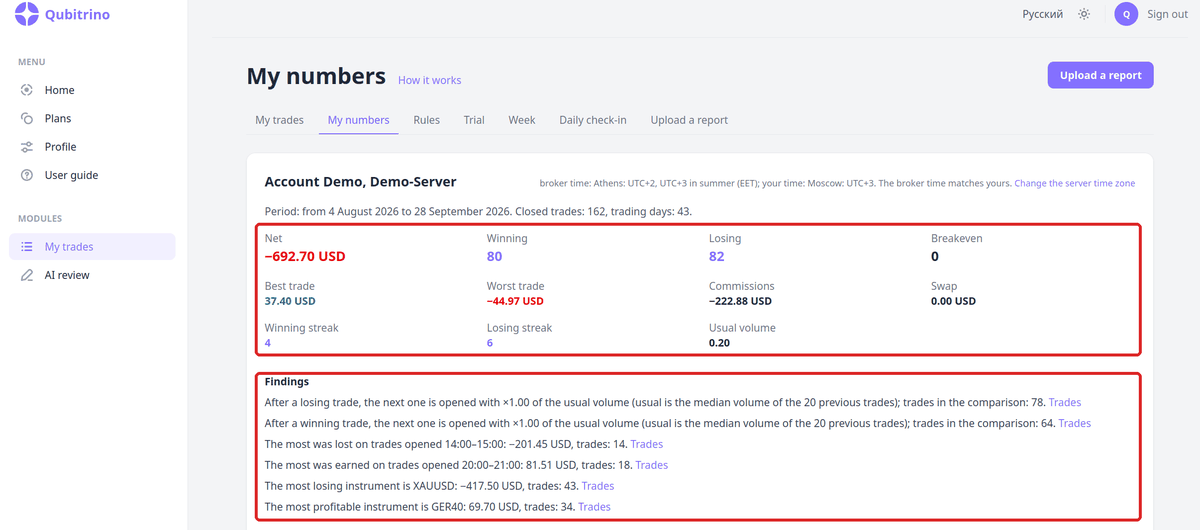Open the Upload a report tab
This screenshot has width=1200, height=530.
[x=689, y=120]
